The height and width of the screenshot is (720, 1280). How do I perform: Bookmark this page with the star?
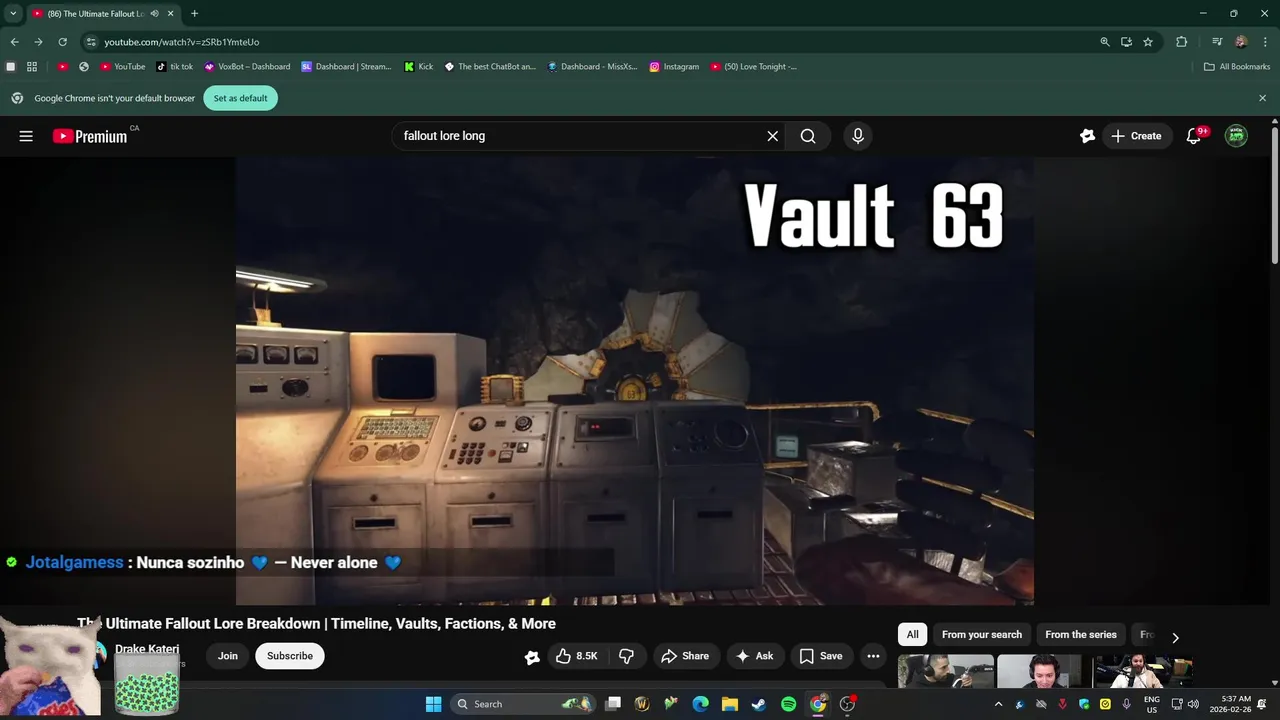1148,42
